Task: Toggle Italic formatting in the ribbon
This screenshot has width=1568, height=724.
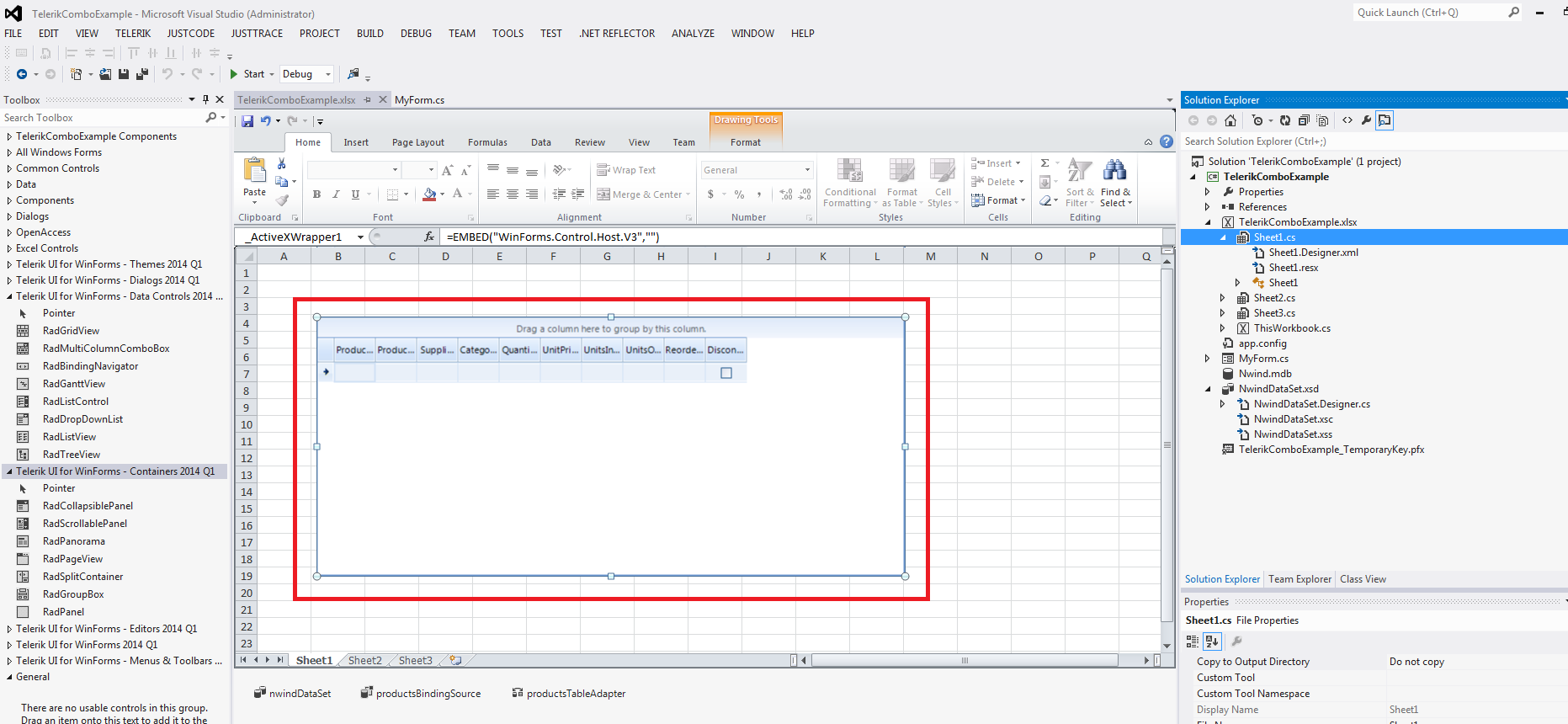Action: [336, 194]
